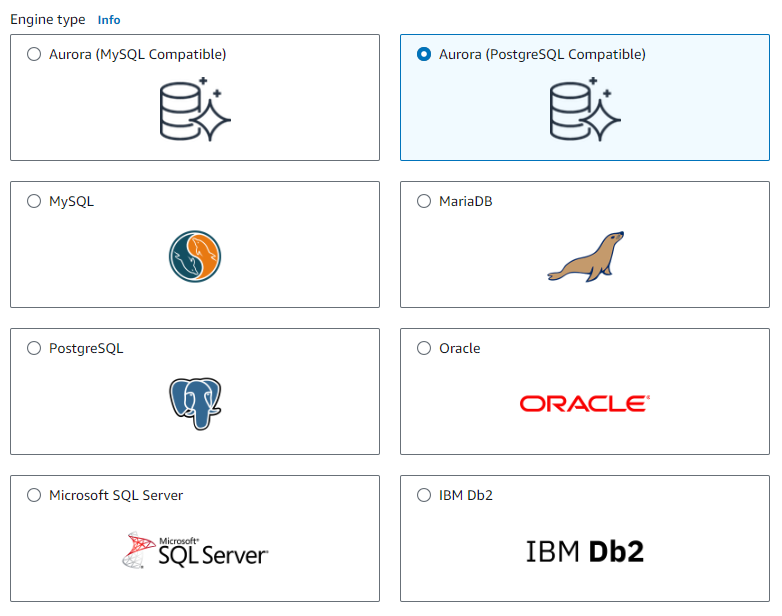This screenshot has width=782, height=616.
Task: Click the red Oracle logo
Action: [x=585, y=404]
